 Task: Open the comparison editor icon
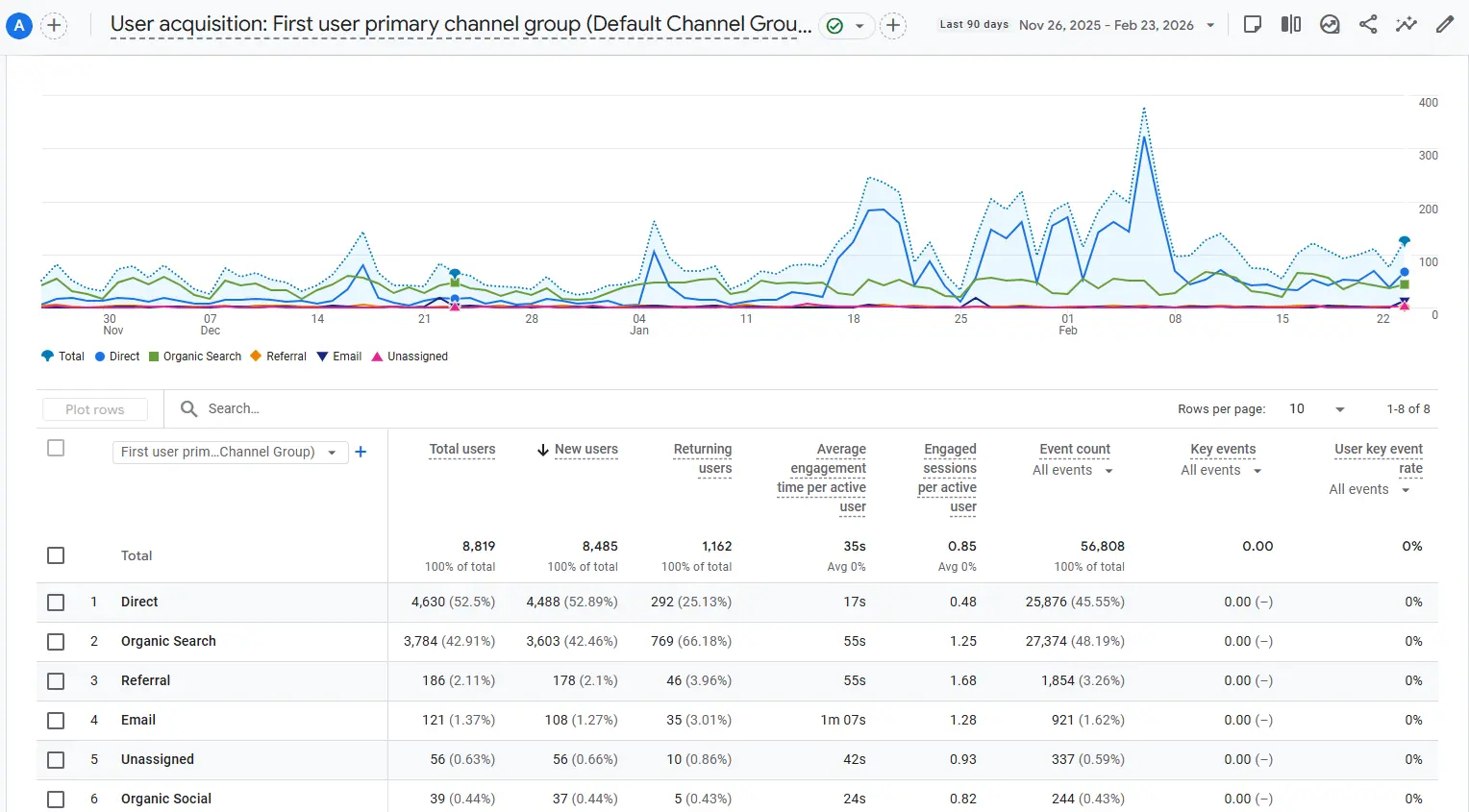tap(1291, 24)
